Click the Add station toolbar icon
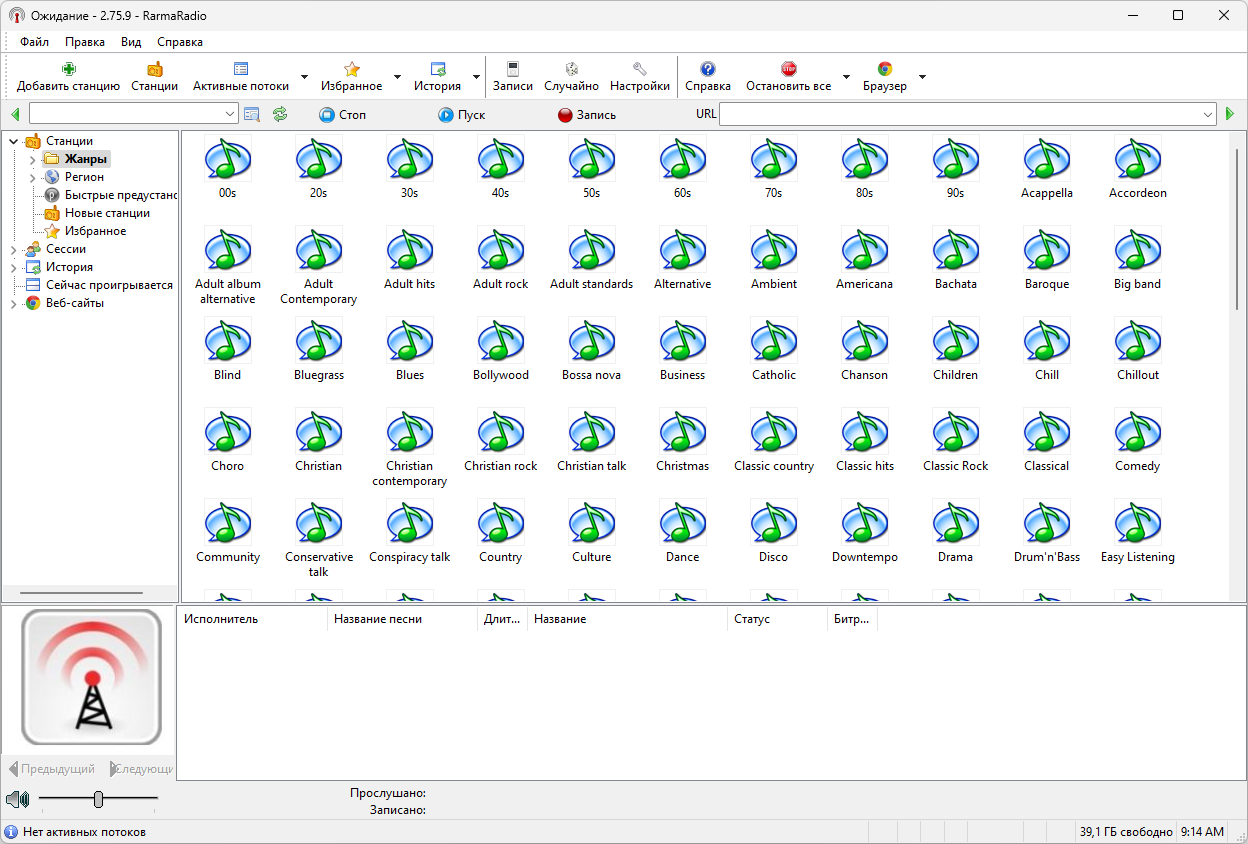The width and height of the screenshot is (1248, 844). click(x=68, y=69)
